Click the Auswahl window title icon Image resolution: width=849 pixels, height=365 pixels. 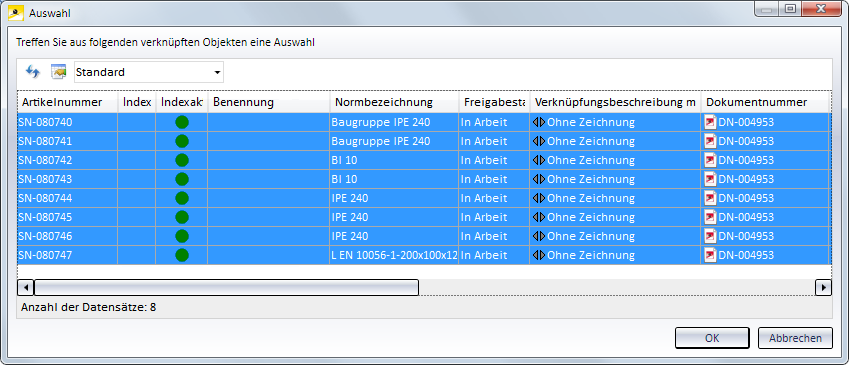[17, 12]
